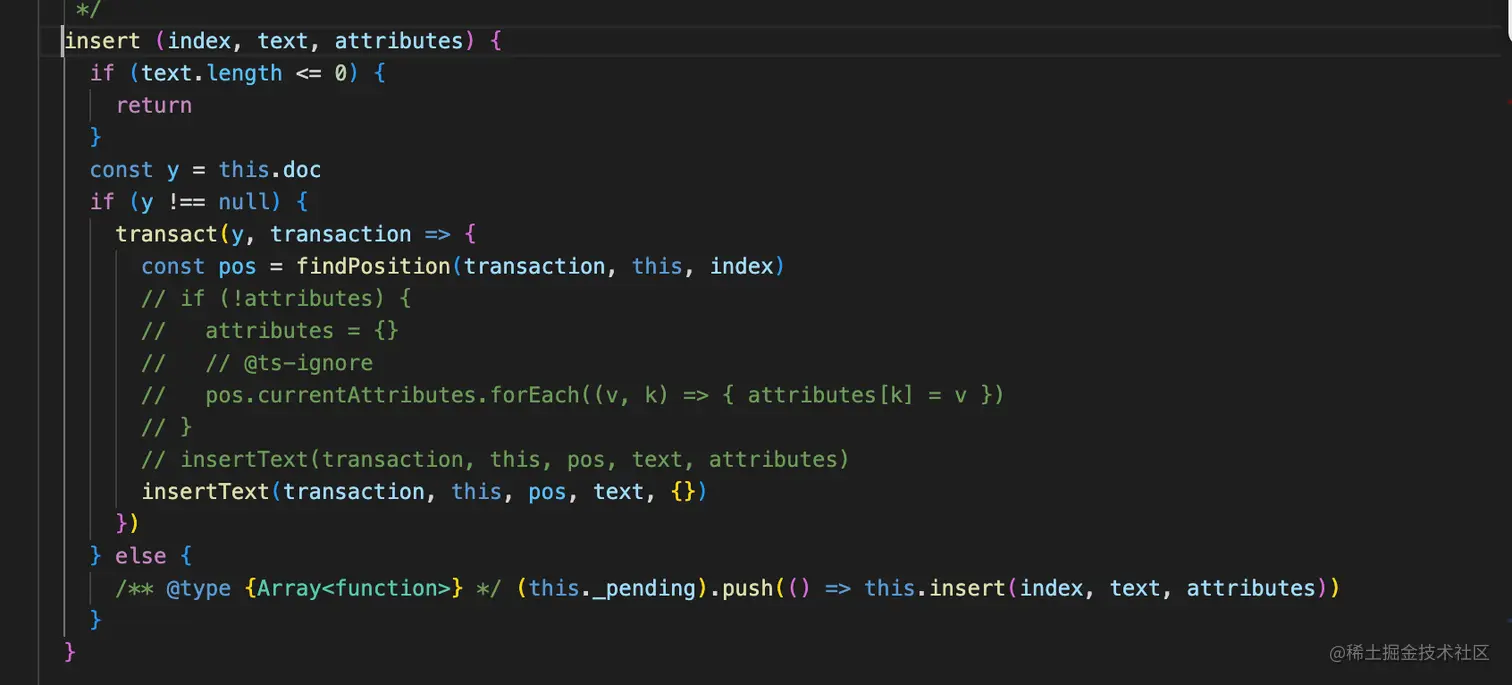This screenshot has width=1512, height=685.
Task: Click the transaction arrow function parameter after y
Action: coord(341,234)
